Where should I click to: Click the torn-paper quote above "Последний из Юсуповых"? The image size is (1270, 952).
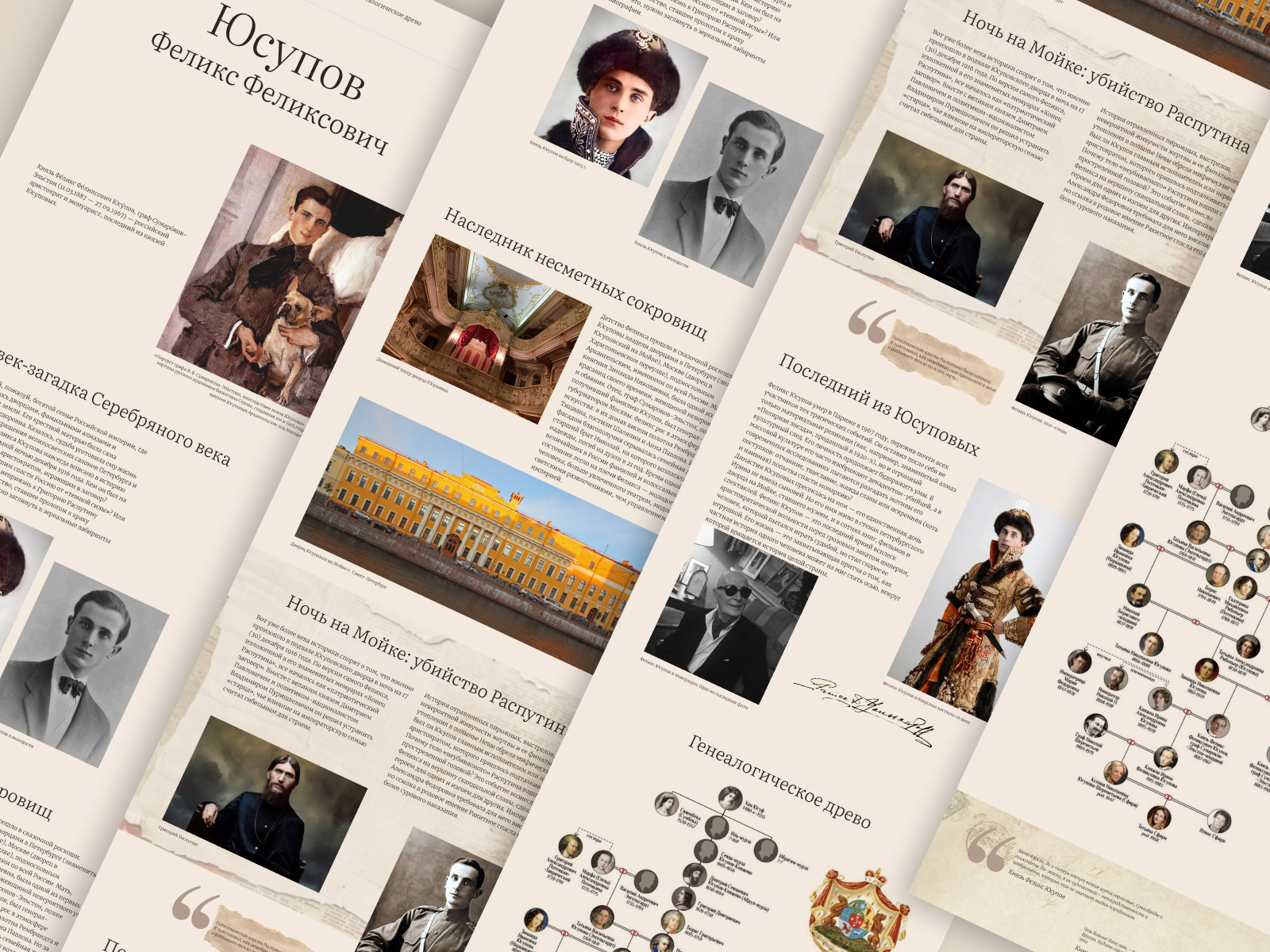click(945, 363)
